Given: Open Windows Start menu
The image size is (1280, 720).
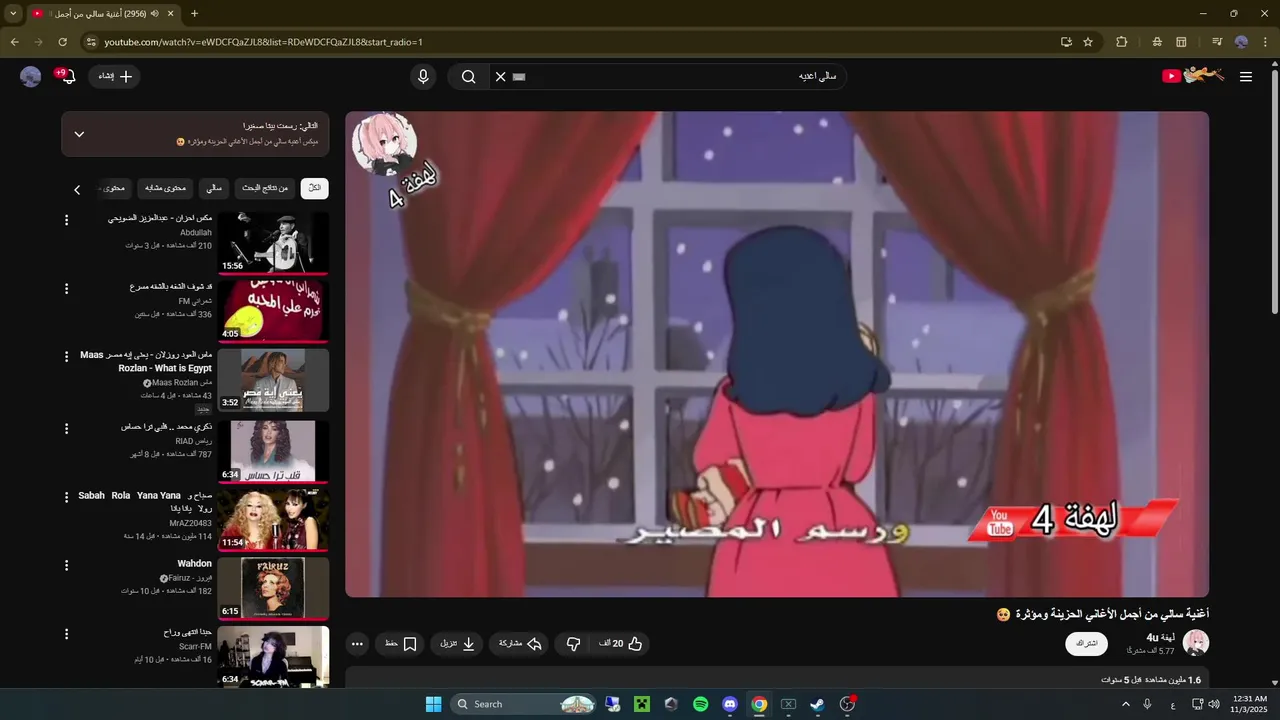Looking at the screenshot, I should click(433, 704).
